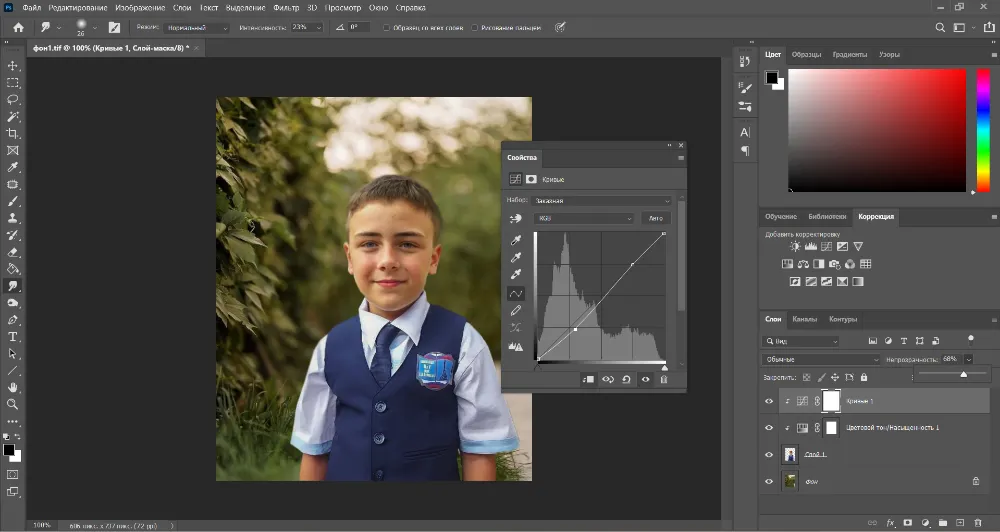1000x532 pixels.
Task: Toggle visibility of Кривые 1 layer
Action: (768, 401)
